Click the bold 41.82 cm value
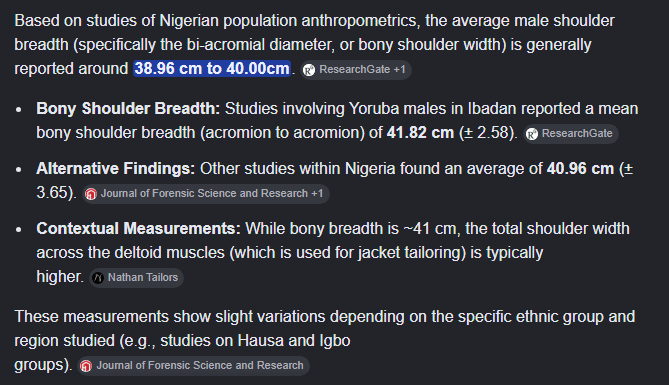 click(x=420, y=133)
